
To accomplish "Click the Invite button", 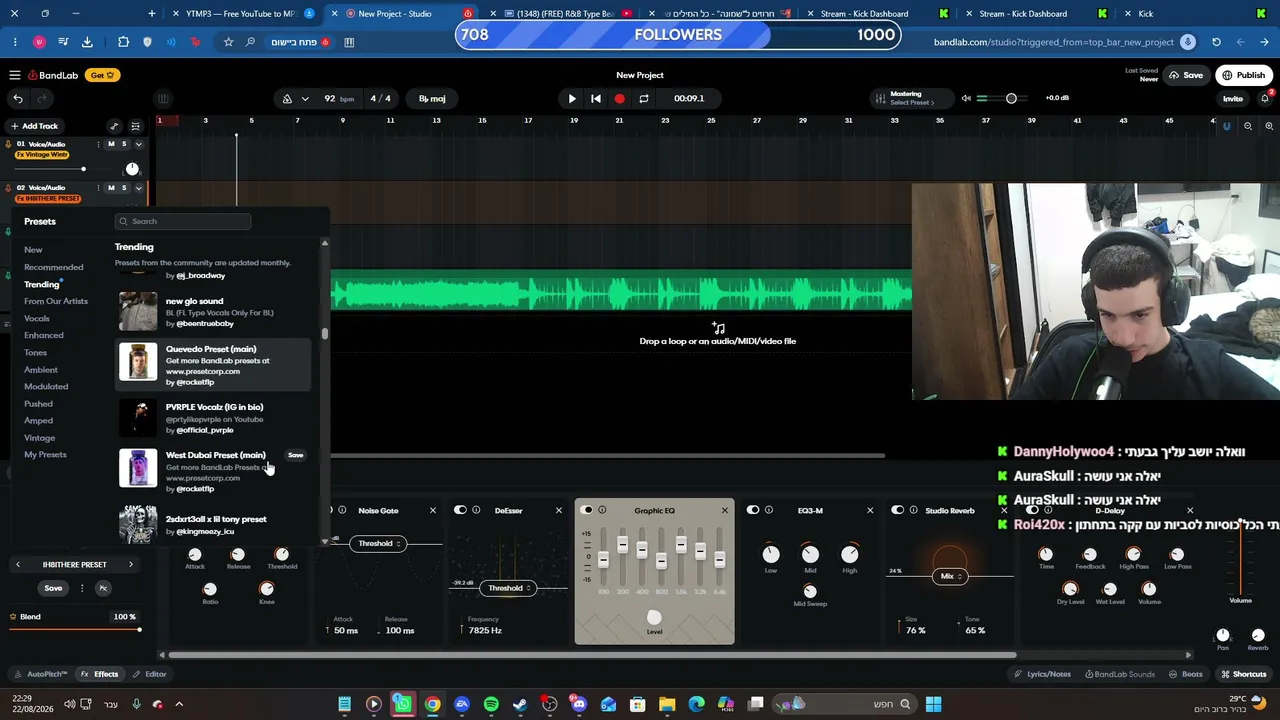I will tap(1233, 98).
